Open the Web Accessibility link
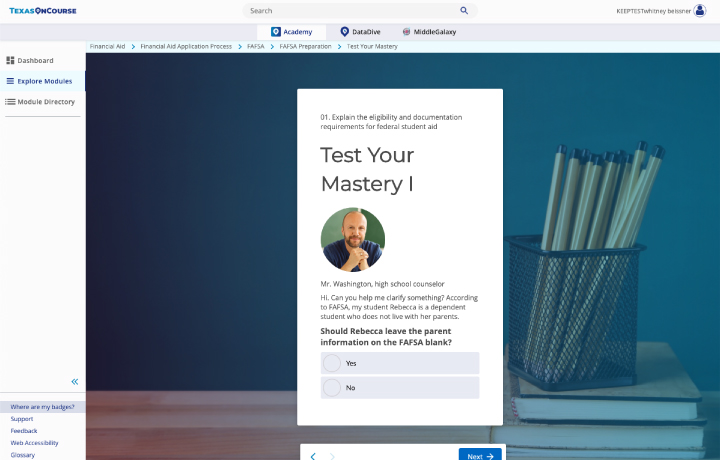Screen dimensions: 720x460 (x=34, y=443)
